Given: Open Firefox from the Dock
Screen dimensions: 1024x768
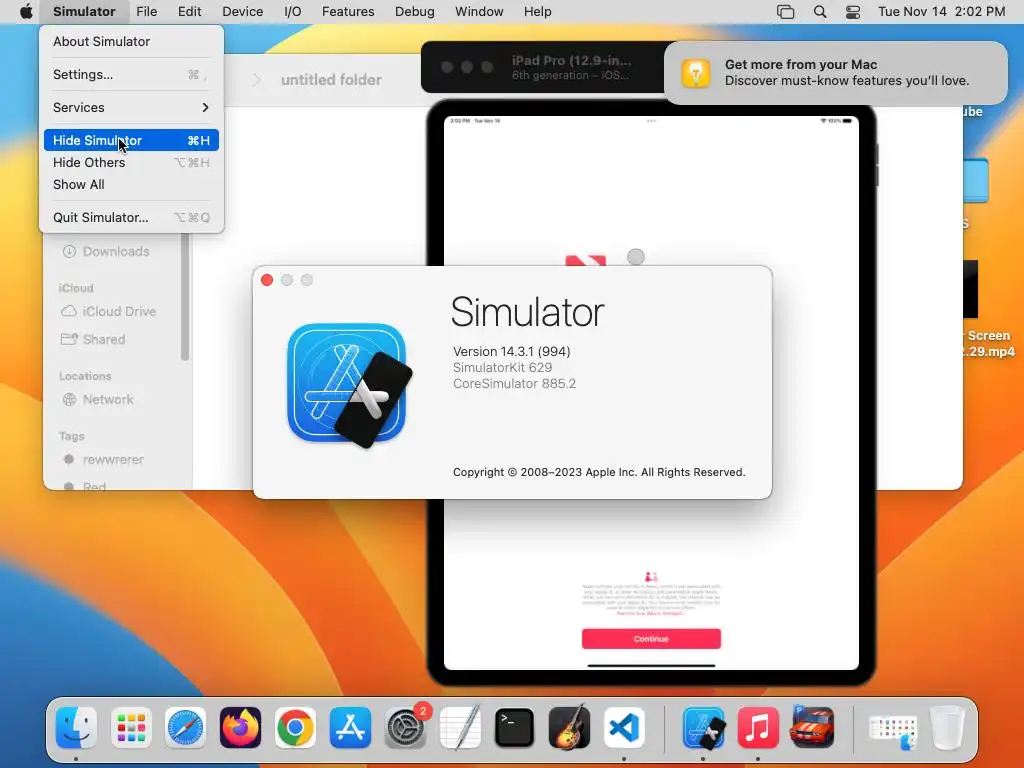Looking at the screenshot, I should point(240,728).
